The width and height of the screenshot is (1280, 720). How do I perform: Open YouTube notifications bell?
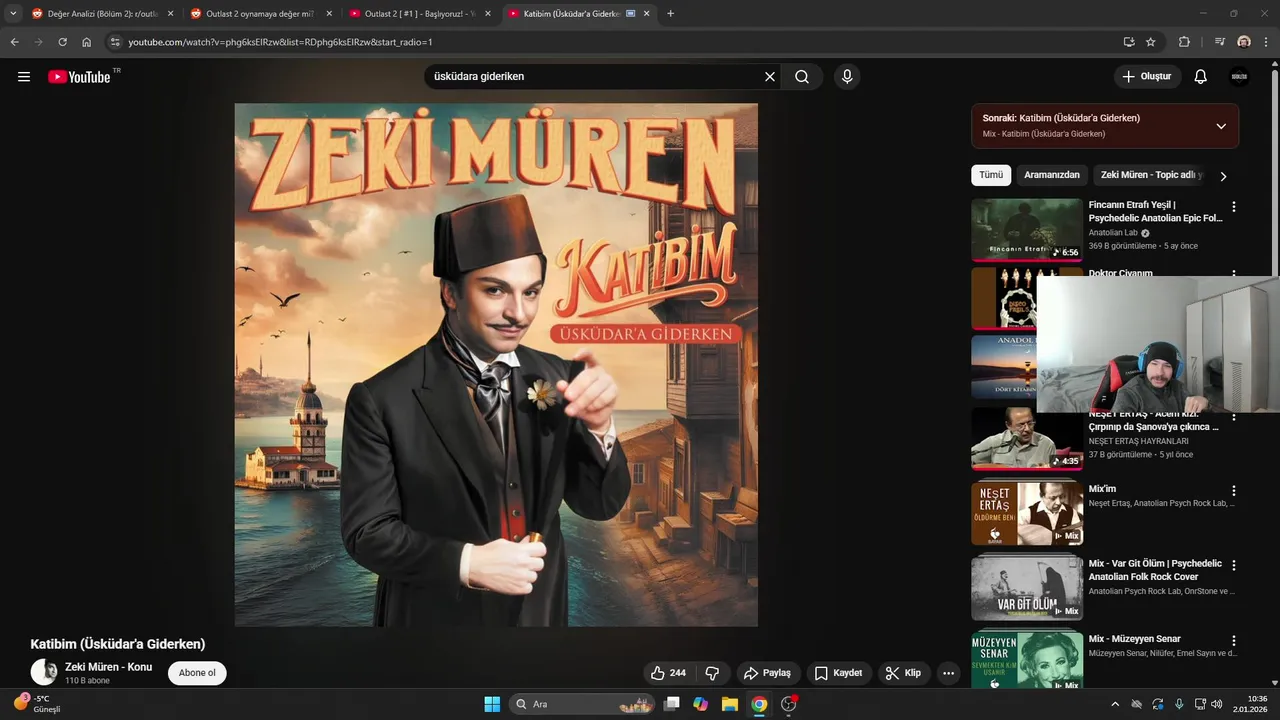point(1201,77)
